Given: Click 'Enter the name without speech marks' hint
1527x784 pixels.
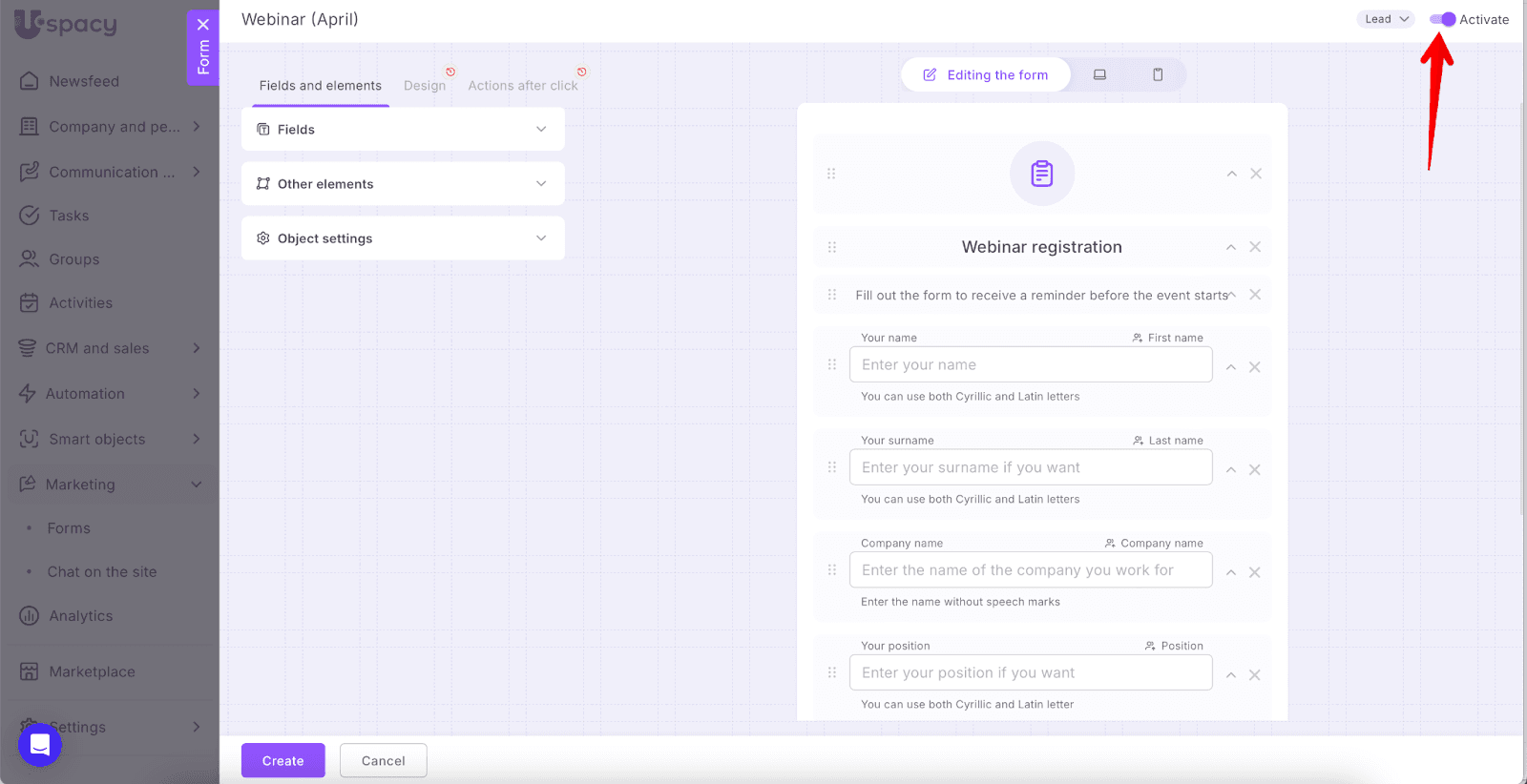Looking at the screenshot, I should pos(960,602).
